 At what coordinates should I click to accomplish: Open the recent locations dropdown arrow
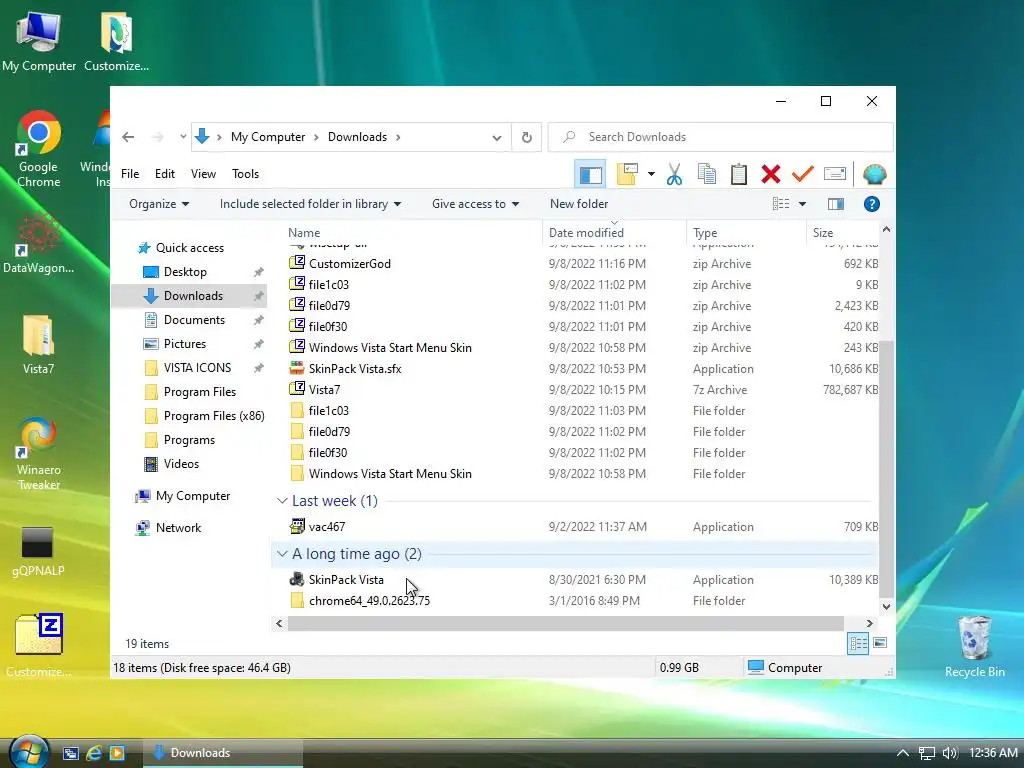click(183, 137)
